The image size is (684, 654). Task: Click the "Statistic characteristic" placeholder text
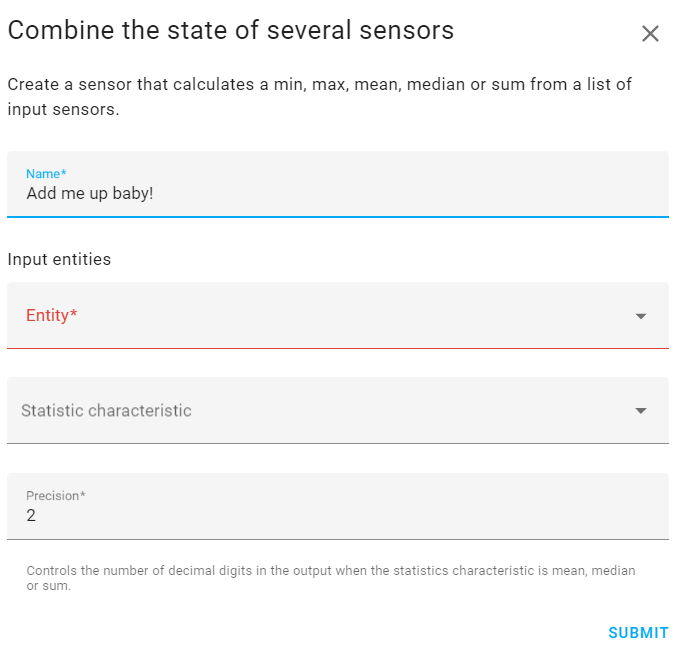106,410
